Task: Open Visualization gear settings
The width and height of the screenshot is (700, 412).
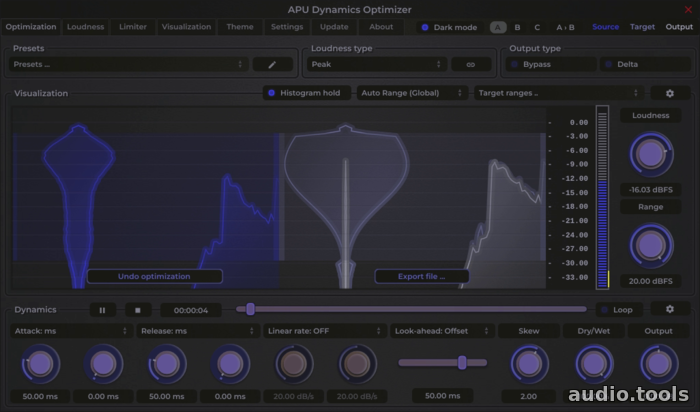Action: [670, 93]
